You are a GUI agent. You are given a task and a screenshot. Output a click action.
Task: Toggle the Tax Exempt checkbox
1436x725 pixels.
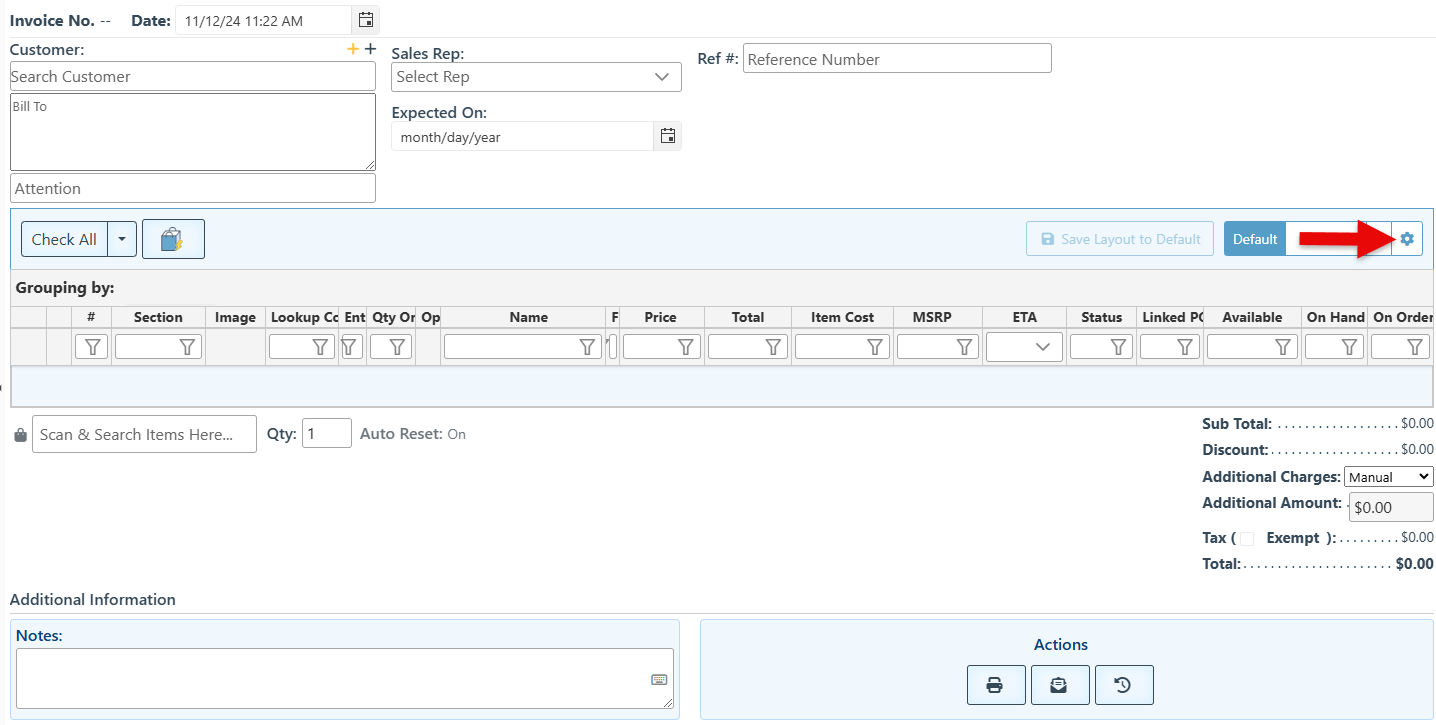(x=1247, y=539)
